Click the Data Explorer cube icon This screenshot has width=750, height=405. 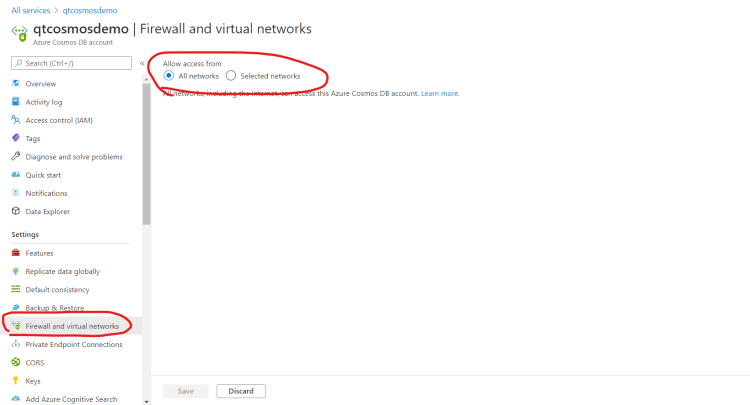tap(16, 211)
